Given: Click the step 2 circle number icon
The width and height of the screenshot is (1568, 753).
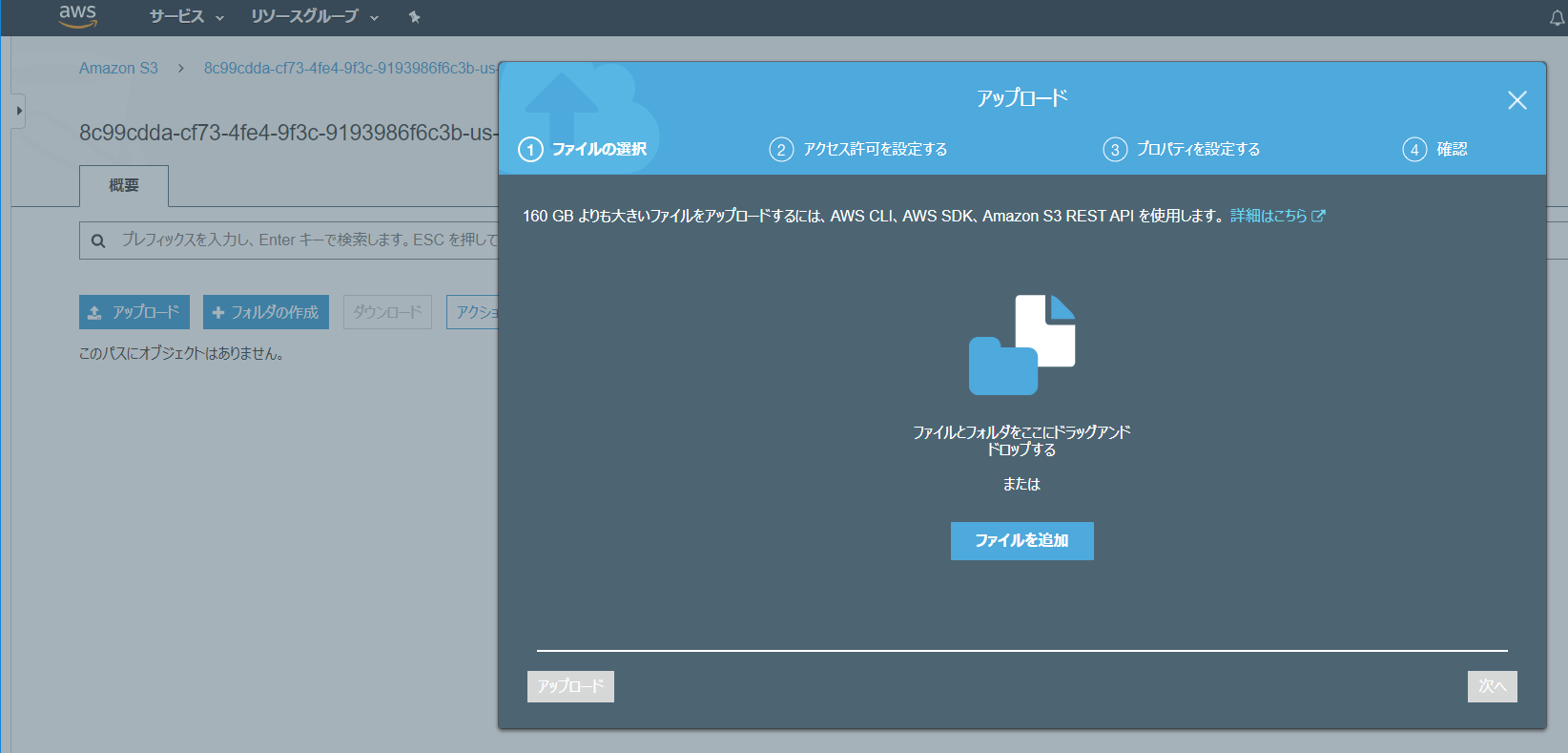Looking at the screenshot, I should click(781, 150).
